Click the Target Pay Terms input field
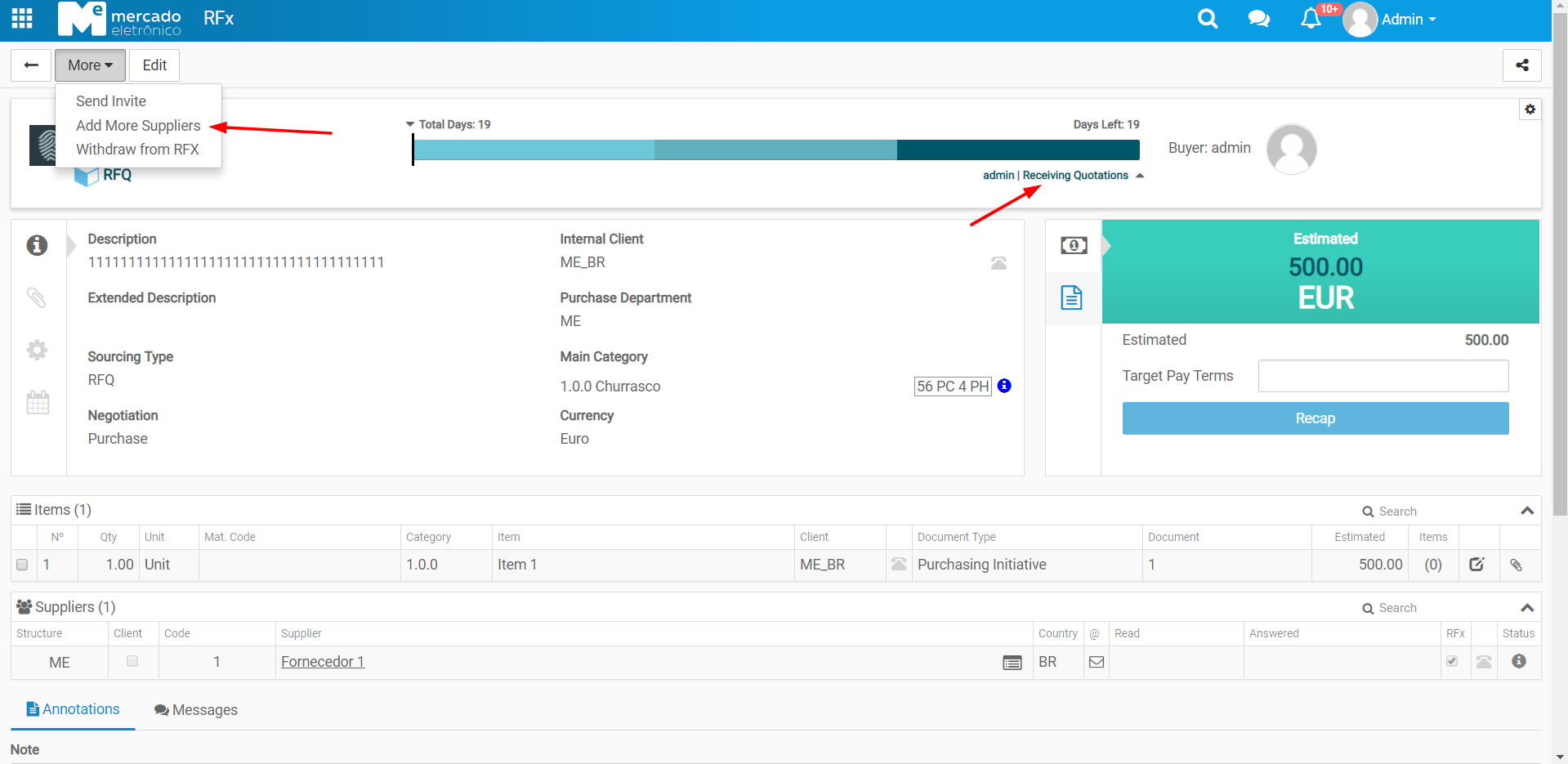 (1383, 376)
